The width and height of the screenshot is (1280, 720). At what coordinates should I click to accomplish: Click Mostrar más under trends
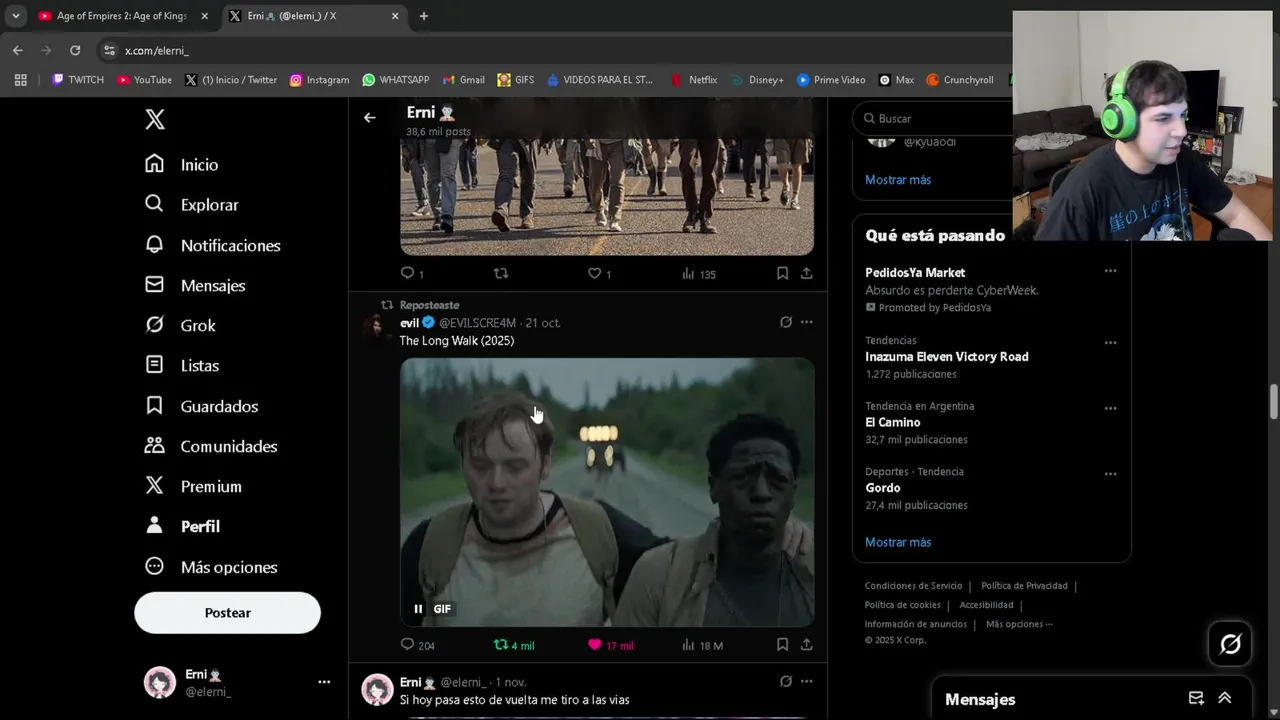click(x=898, y=542)
